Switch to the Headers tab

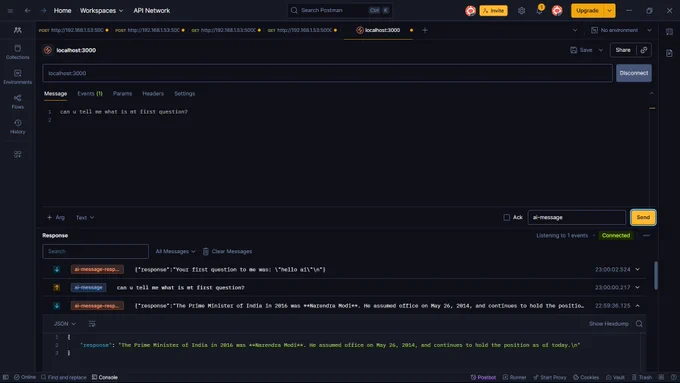[x=153, y=93]
